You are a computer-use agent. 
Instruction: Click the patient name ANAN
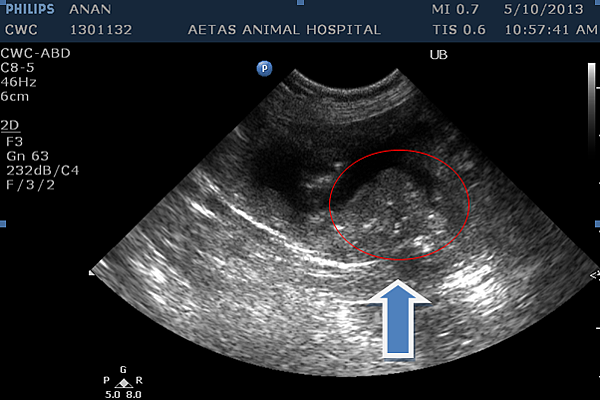(90, 9)
